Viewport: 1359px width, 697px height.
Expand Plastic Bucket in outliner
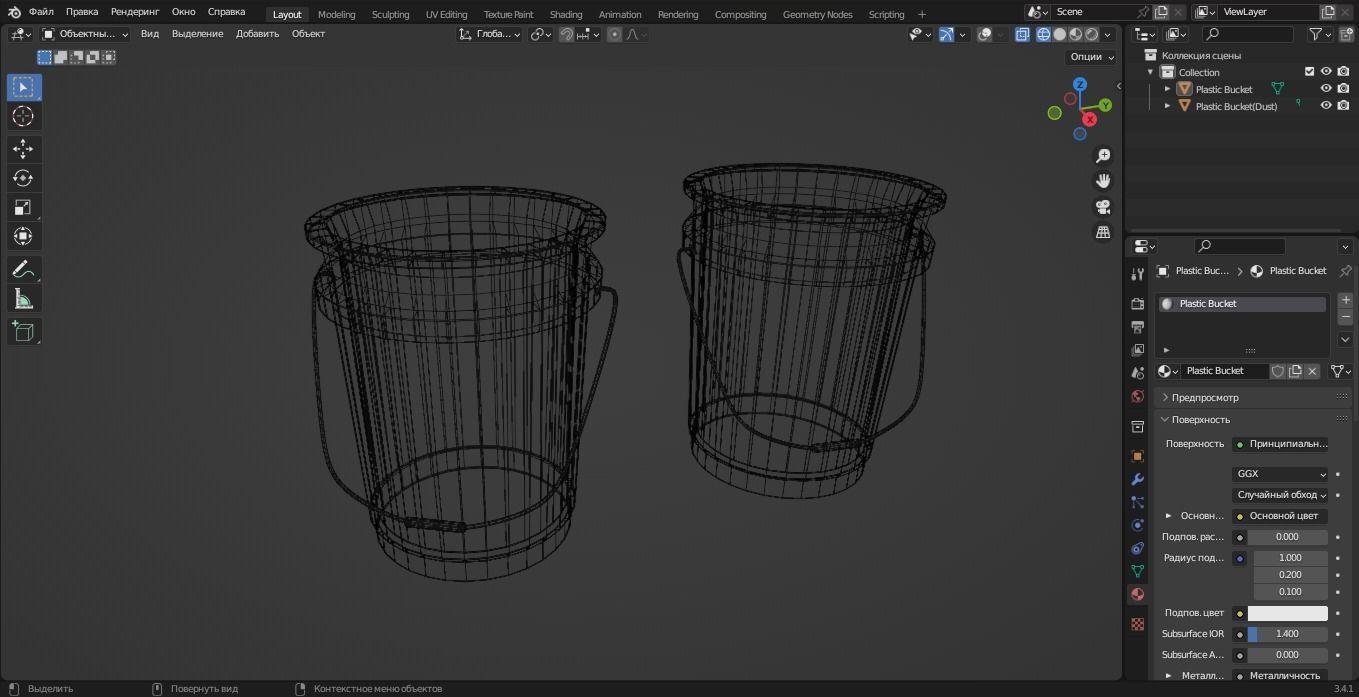[1167, 89]
